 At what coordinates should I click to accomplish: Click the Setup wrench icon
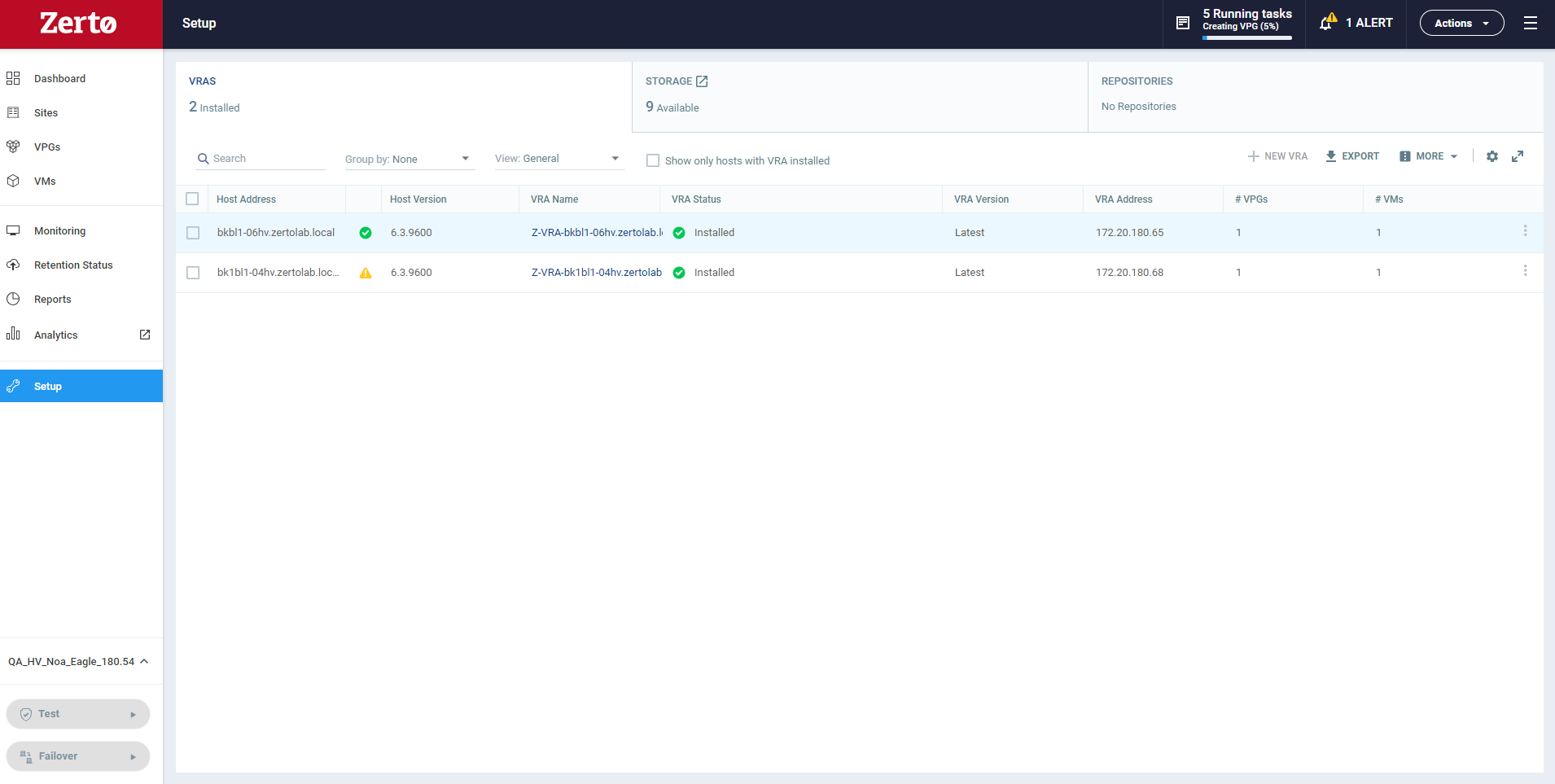click(x=13, y=386)
